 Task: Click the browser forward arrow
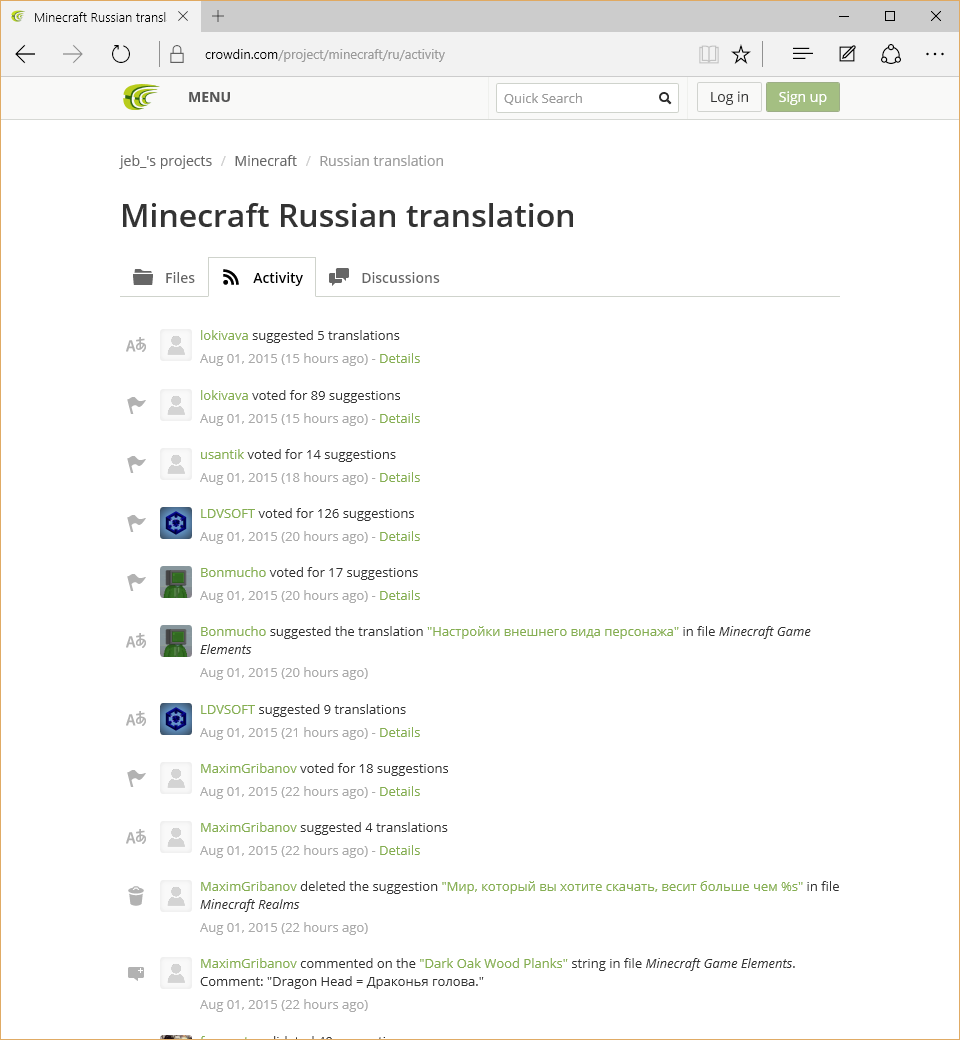(72, 54)
